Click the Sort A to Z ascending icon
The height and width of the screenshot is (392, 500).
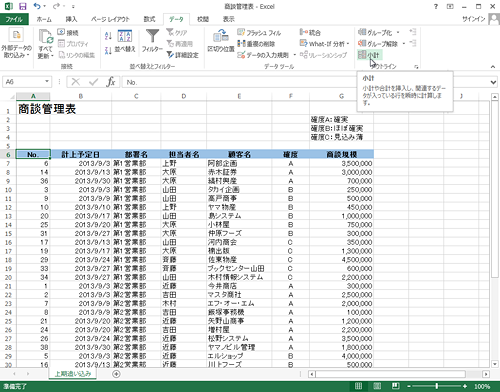point(108,36)
